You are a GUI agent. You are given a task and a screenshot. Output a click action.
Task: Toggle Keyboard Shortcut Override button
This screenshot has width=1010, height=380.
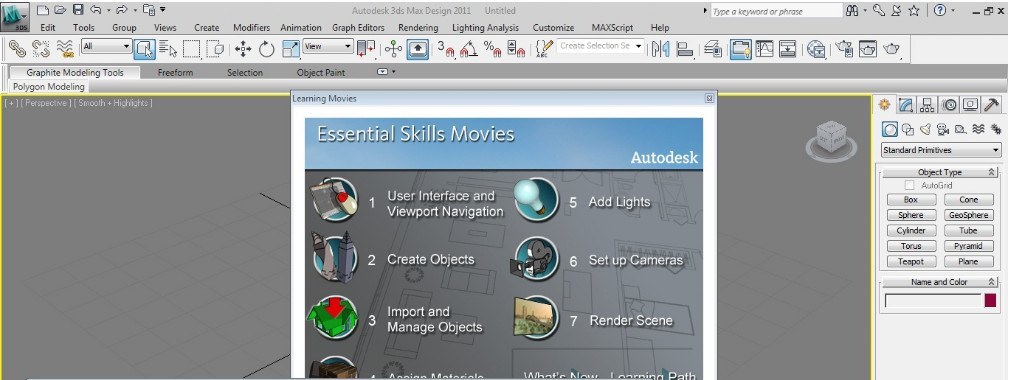[x=418, y=49]
